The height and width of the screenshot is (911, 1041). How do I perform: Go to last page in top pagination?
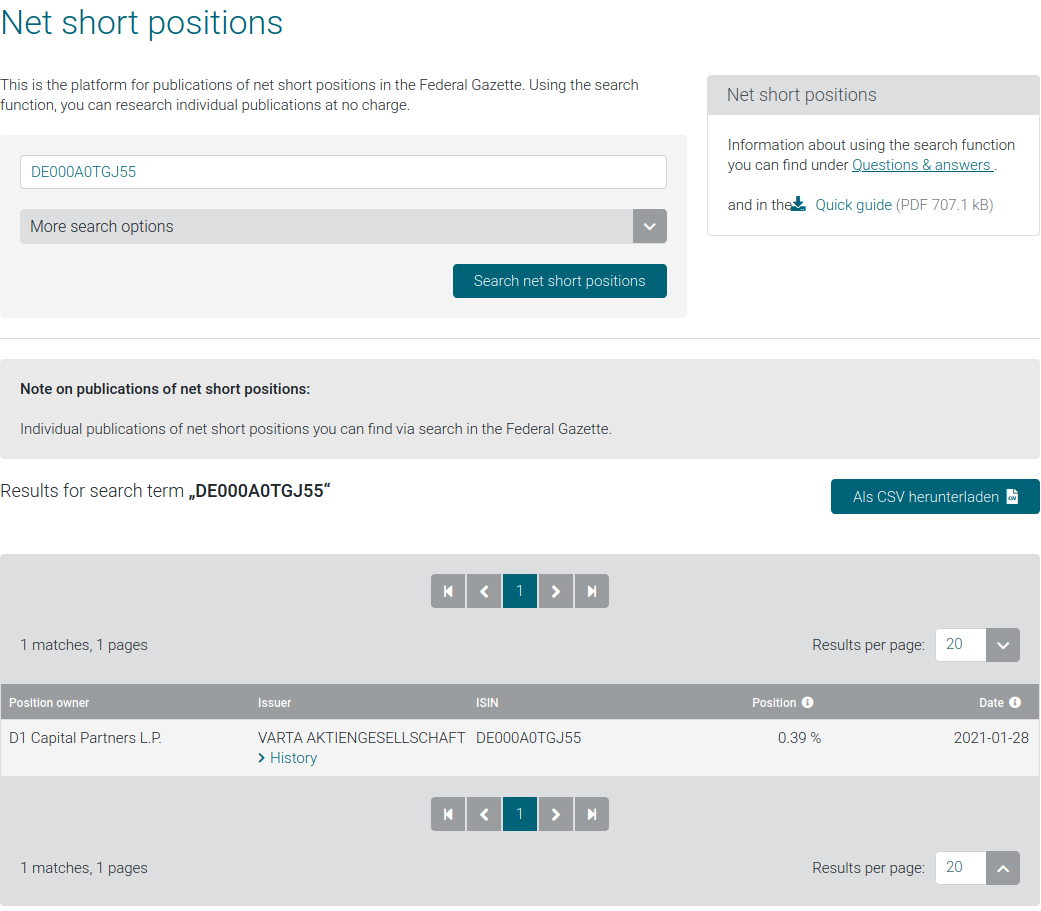tap(592, 591)
